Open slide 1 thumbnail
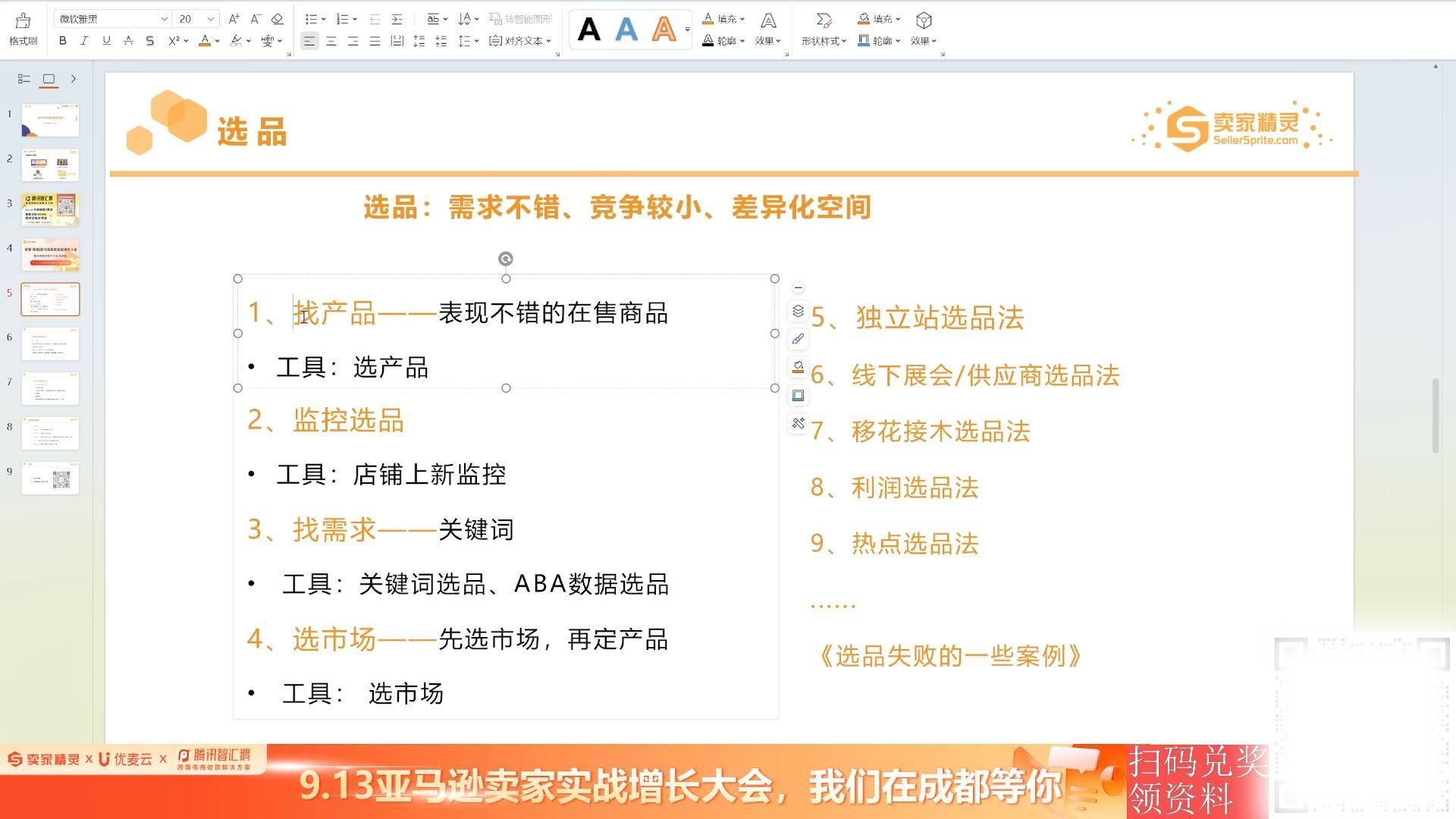The image size is (1456, 819). point(50,120)
